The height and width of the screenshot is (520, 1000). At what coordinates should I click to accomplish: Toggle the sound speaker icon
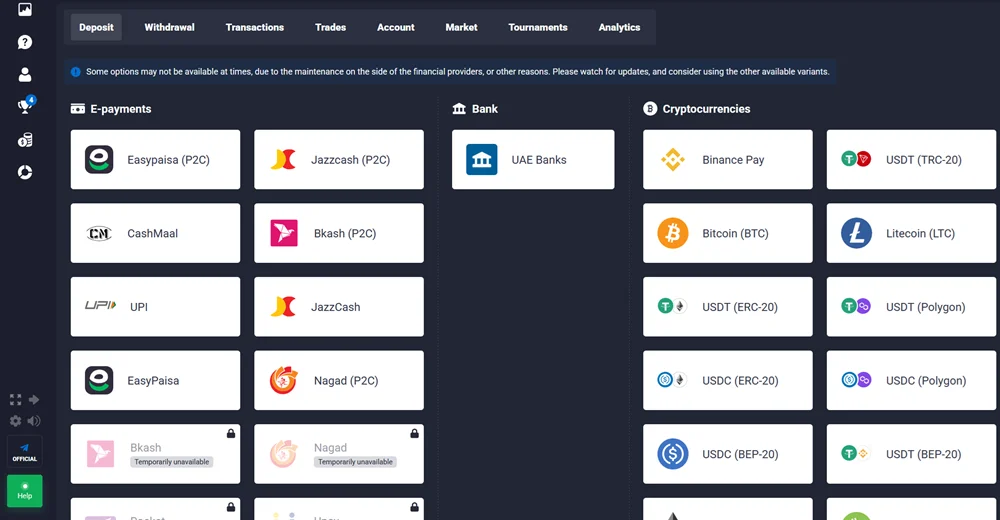click(34, 420)
